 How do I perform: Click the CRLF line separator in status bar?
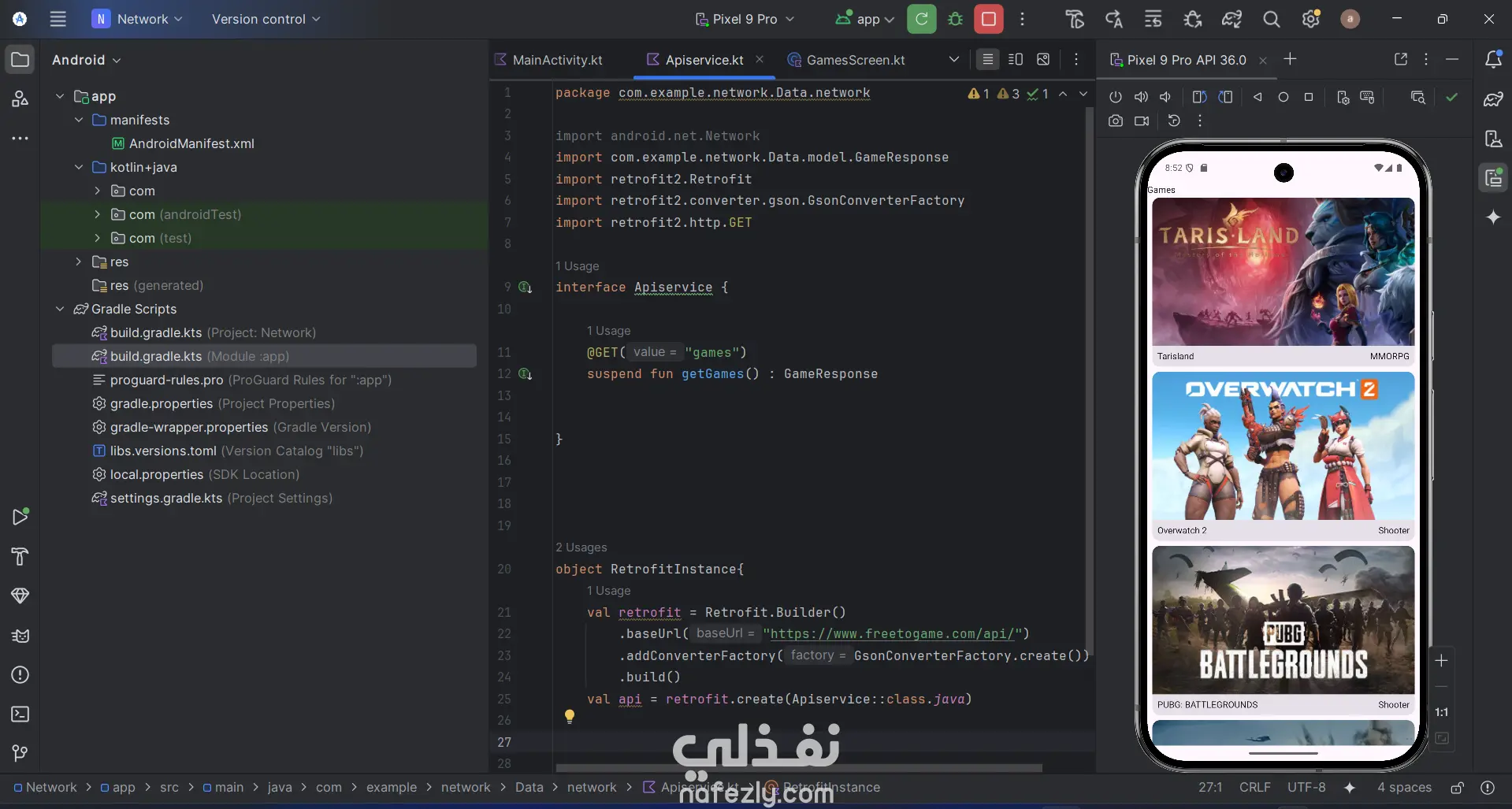(x=1254, y=788)
